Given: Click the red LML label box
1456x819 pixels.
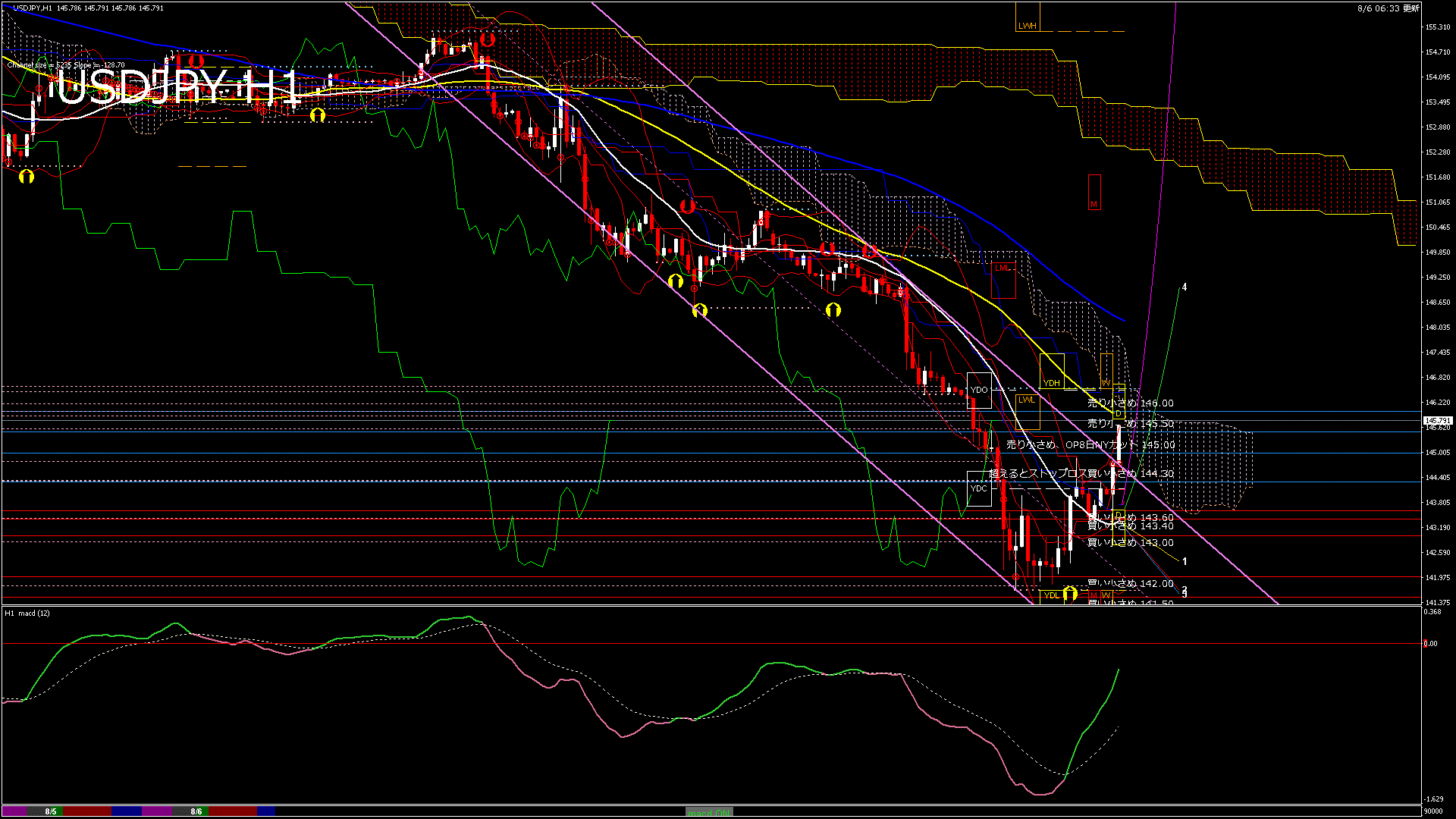Looking at the screenshot, I should (x=1003, y=268).
